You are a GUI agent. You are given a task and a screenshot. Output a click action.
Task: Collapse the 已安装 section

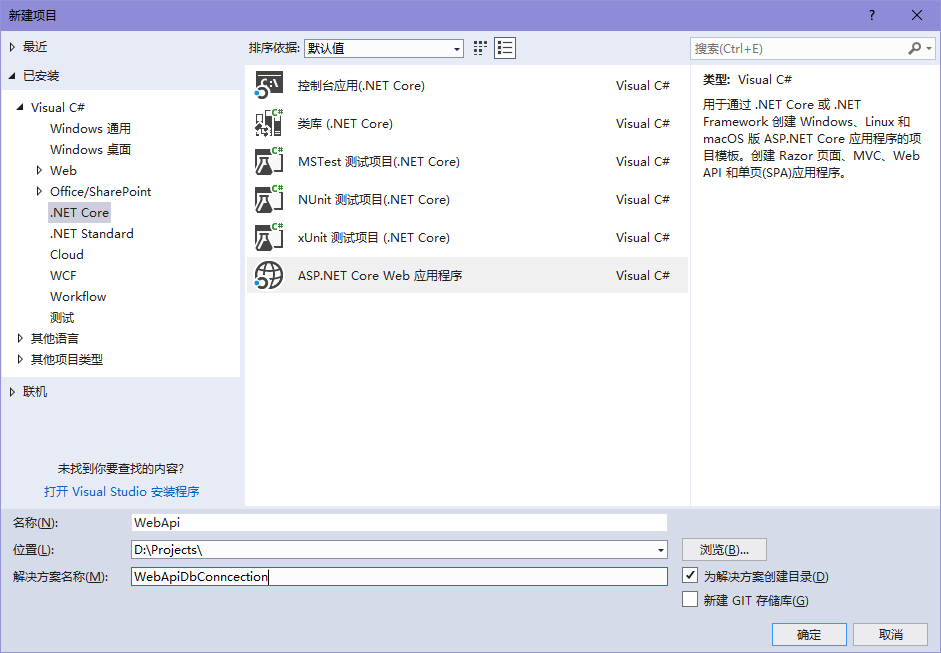click(12, 76)
